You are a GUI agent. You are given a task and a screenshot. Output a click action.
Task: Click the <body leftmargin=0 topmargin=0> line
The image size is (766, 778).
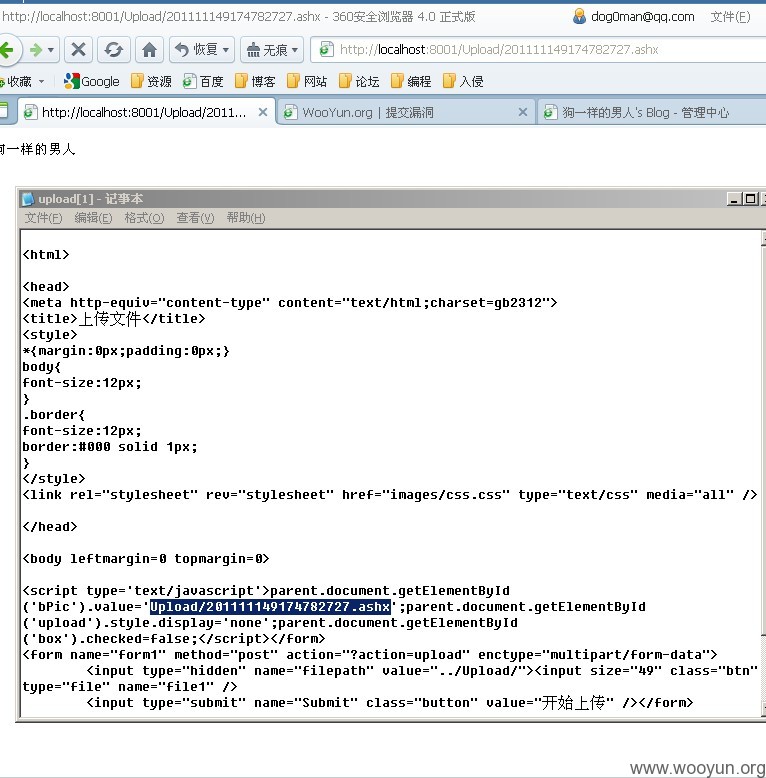click(146, 559)
